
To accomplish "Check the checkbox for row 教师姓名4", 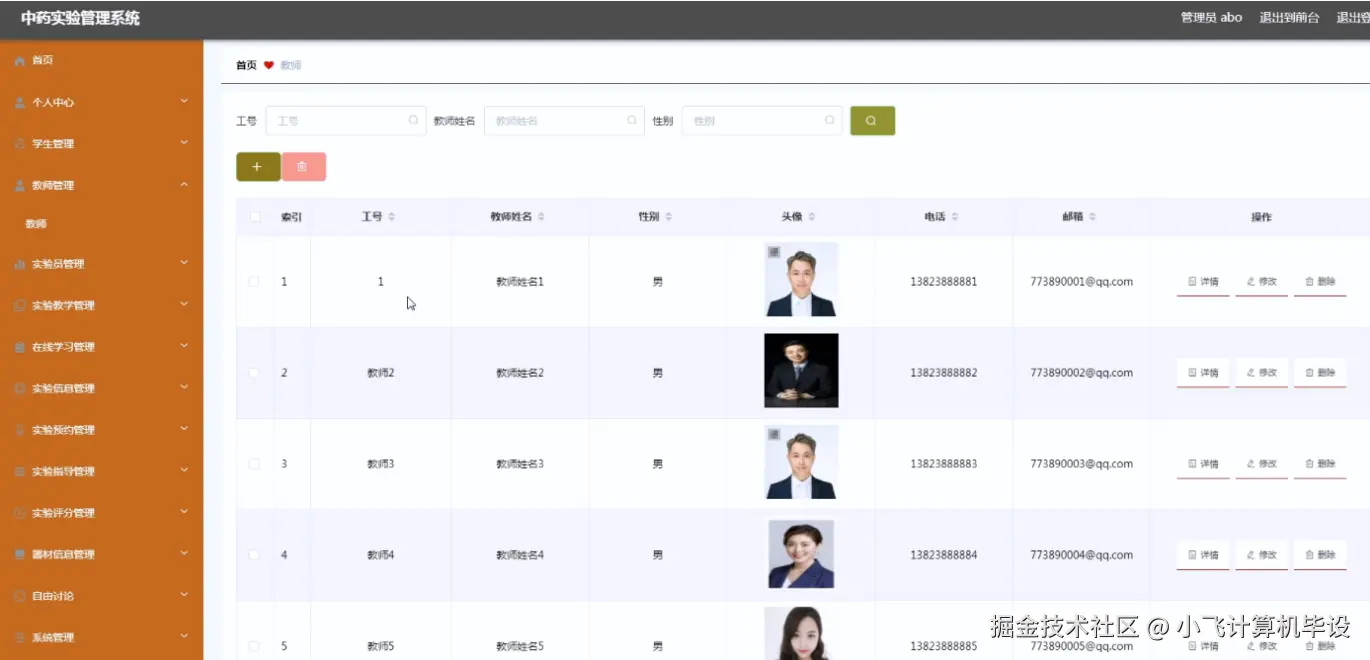I will tap(254, 555).
